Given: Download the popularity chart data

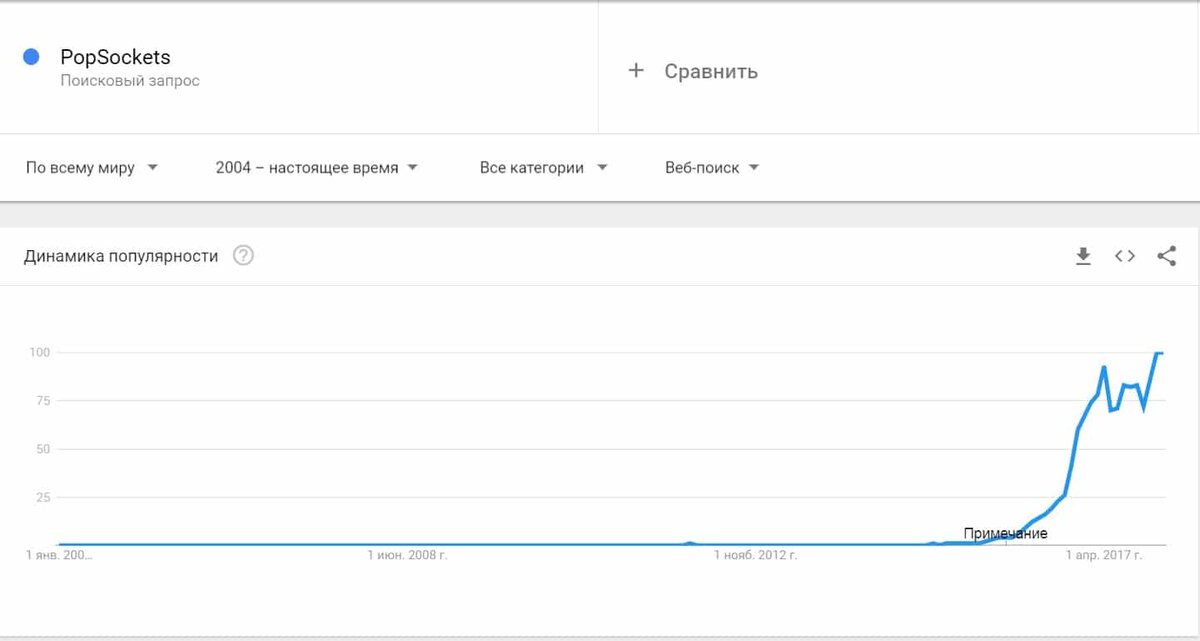Looking at the screenshot, I should (1083, 257).
